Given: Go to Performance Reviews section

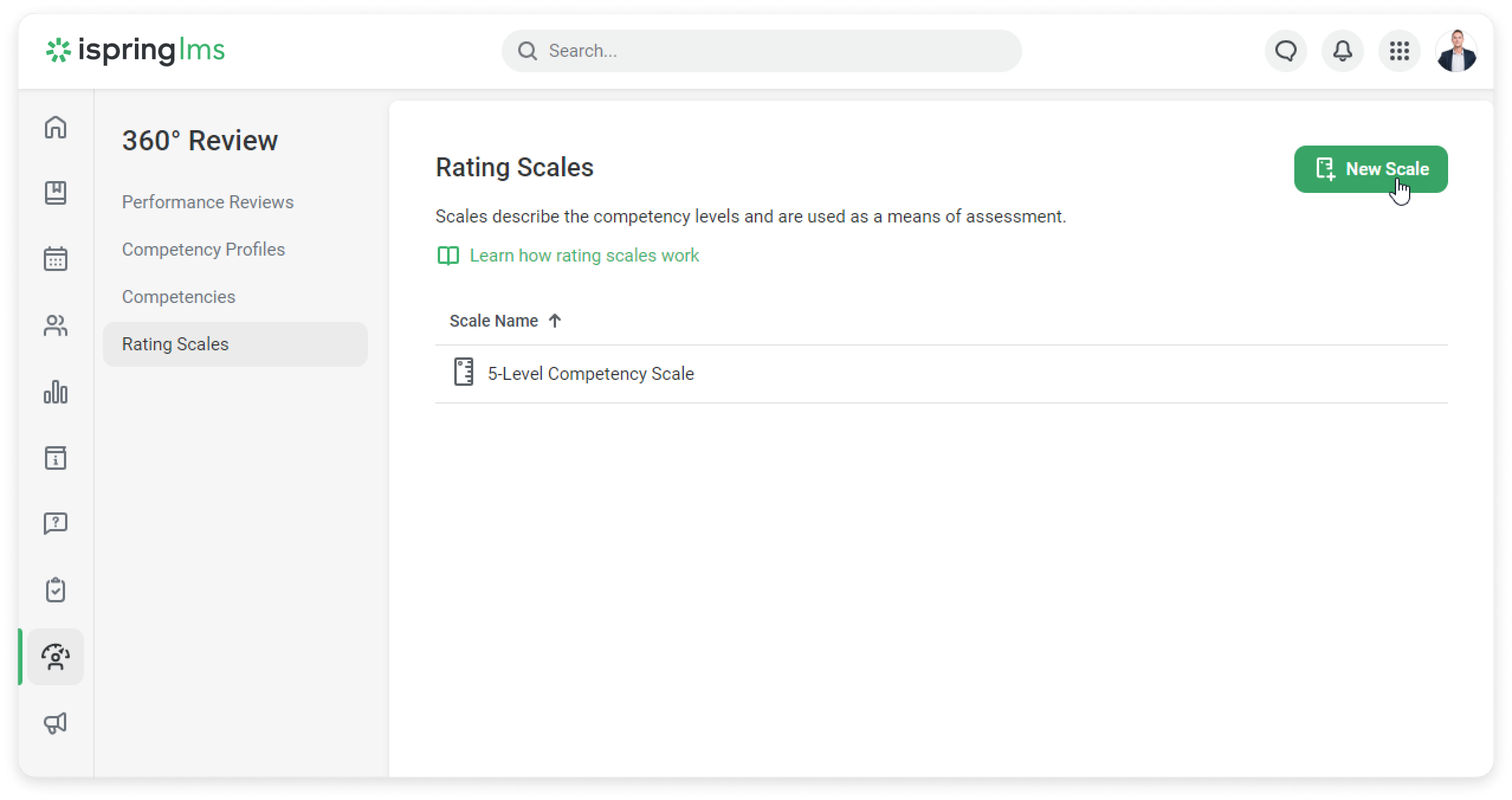Looking at the screenshot, I should pyautogui.click(x=208, y=202).
